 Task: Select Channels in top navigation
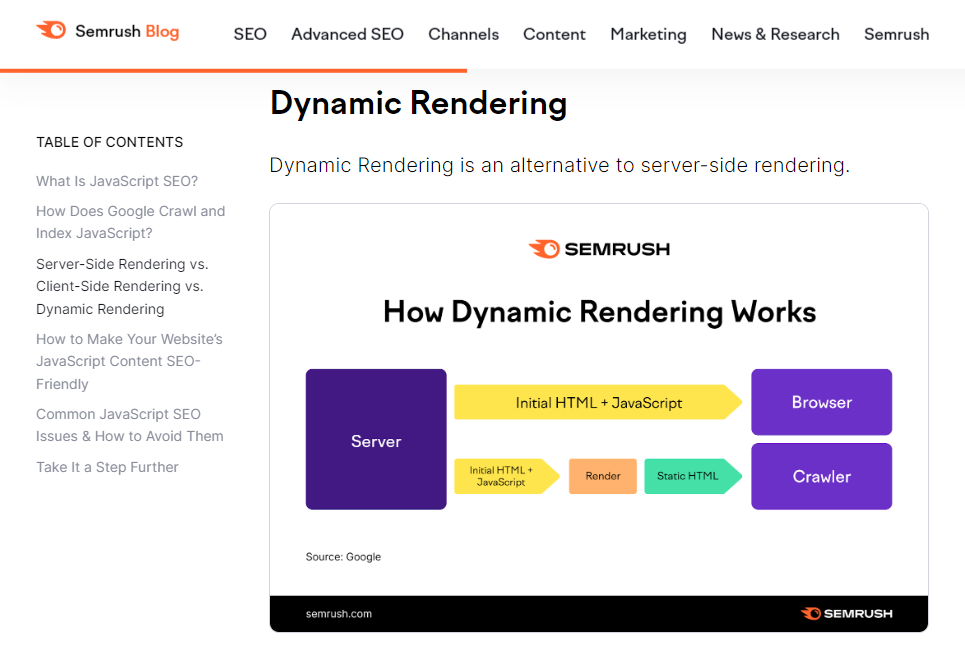click(x=463, y=34)
